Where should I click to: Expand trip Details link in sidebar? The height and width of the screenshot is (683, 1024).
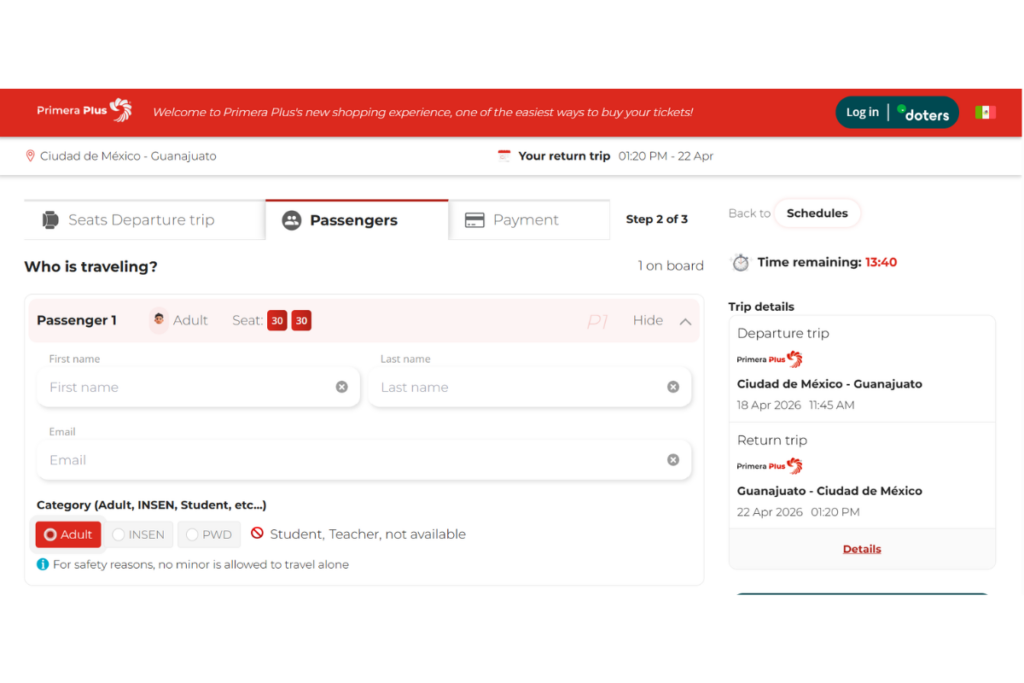[861, 549]
